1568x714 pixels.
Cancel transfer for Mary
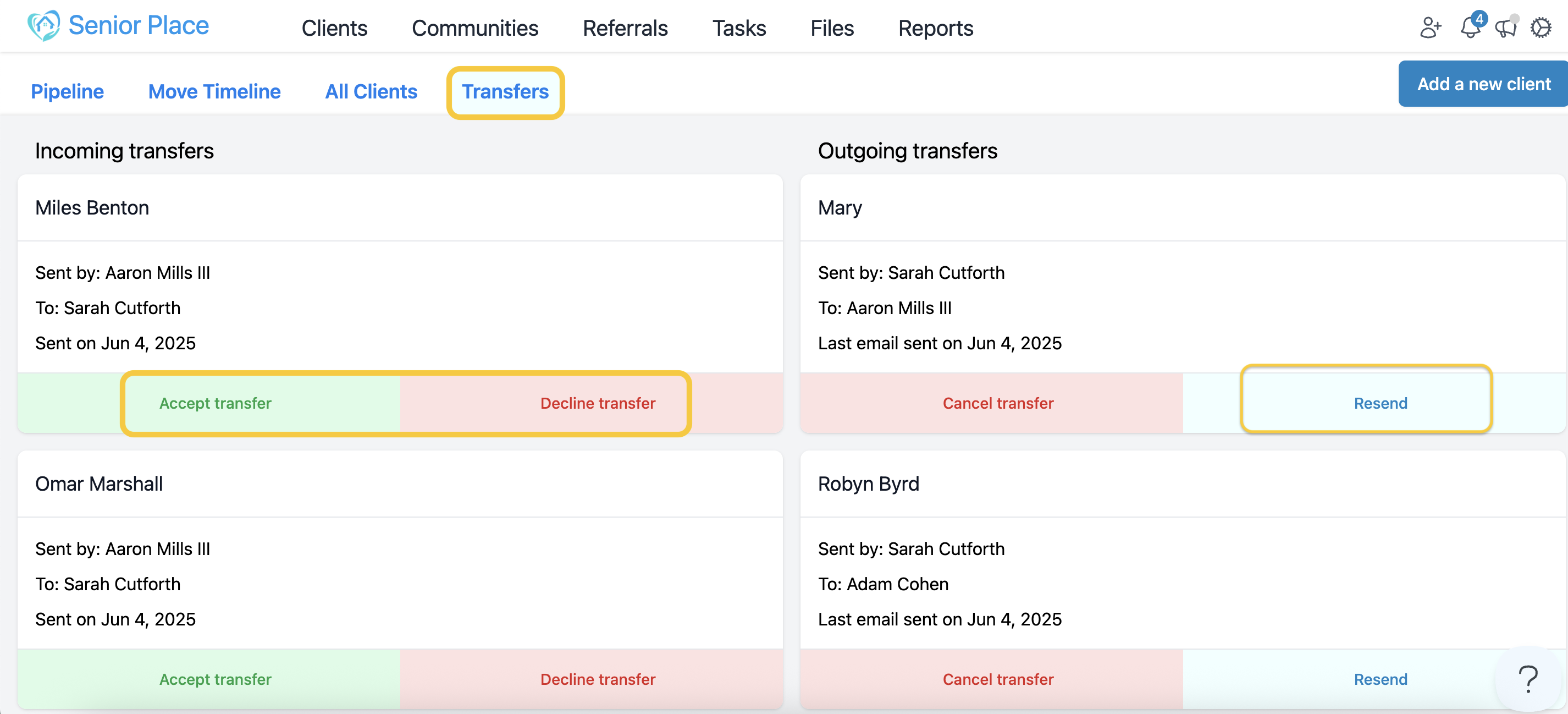[998, 403]
